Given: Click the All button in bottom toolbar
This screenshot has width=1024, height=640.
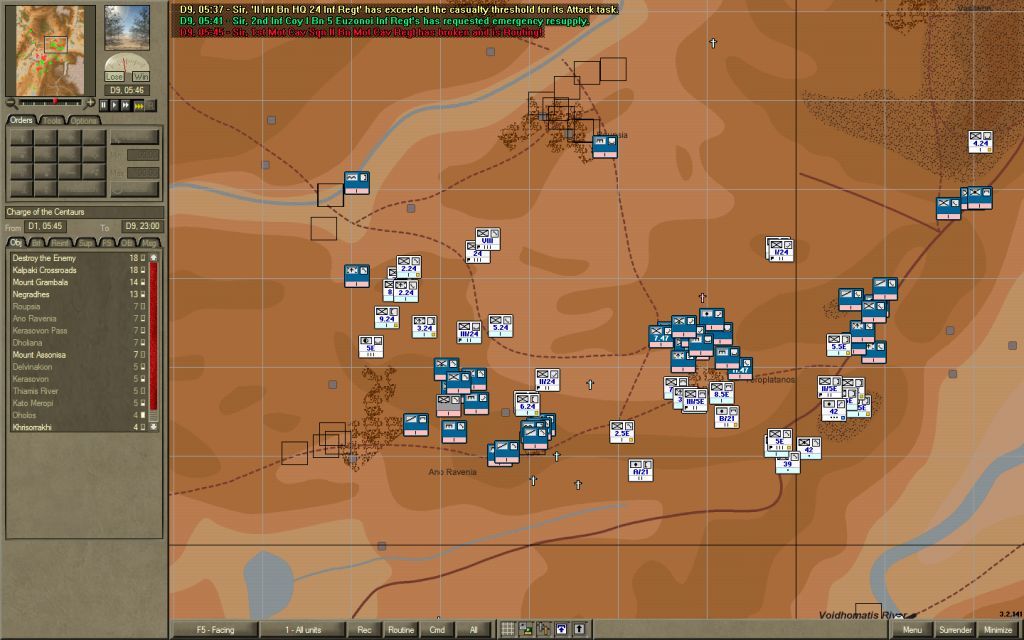Looking at the screenshot, I should pyautogui.click(x=473, y=630).
